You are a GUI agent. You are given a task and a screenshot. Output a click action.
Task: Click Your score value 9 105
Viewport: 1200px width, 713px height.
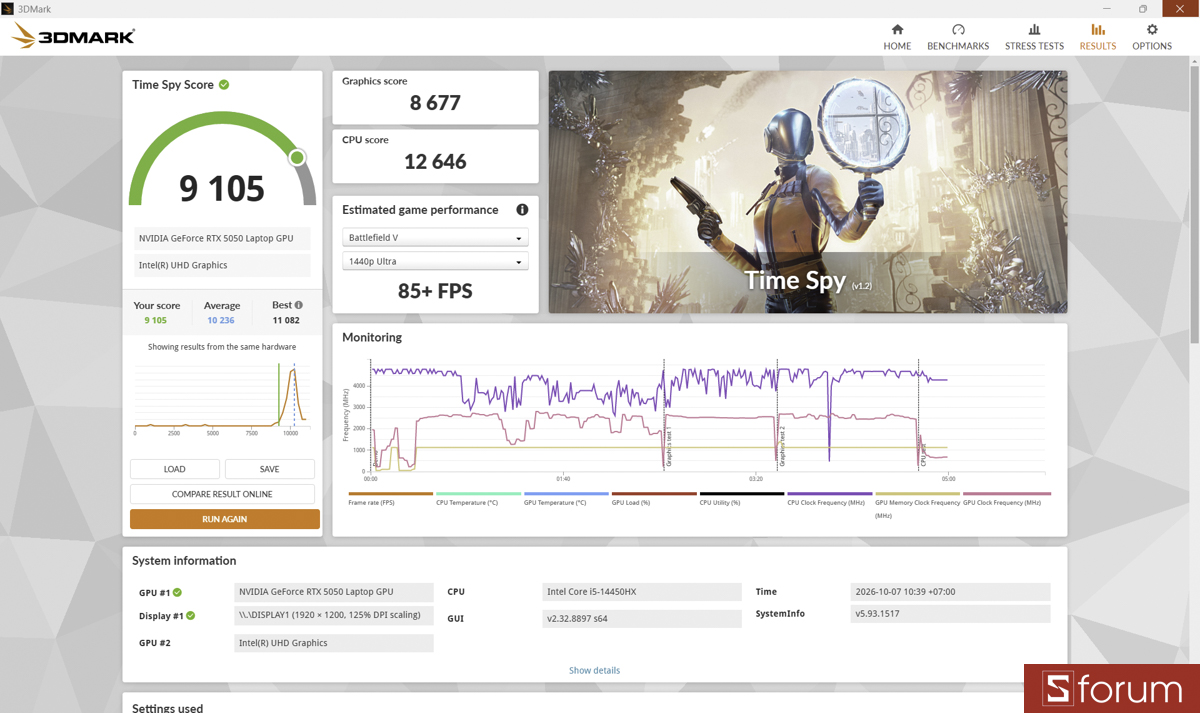coord(155,320)
